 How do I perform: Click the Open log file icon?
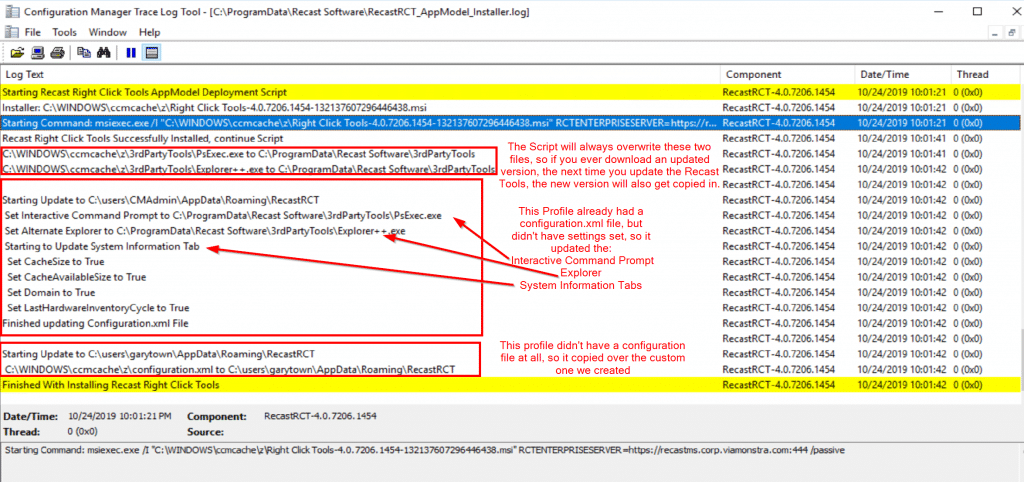(x=17, y=52)
